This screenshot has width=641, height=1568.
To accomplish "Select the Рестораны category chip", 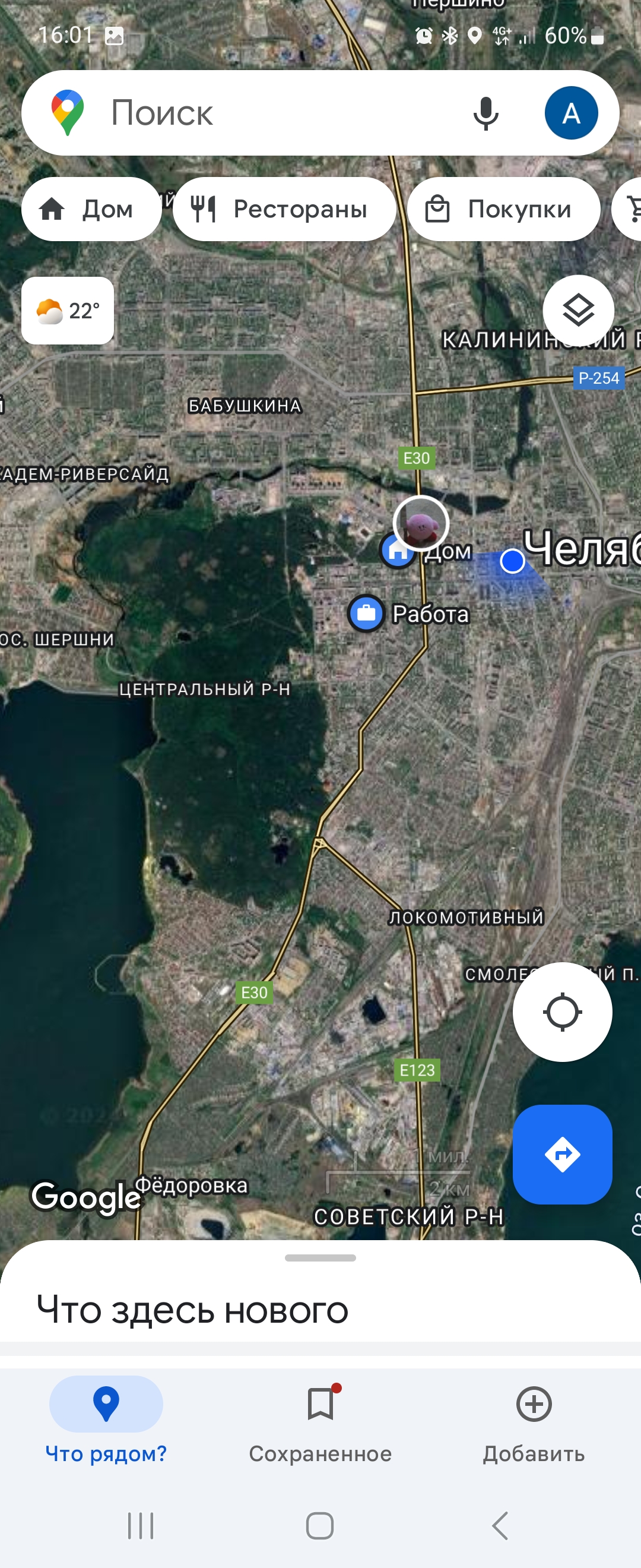I will coord(284,209).
